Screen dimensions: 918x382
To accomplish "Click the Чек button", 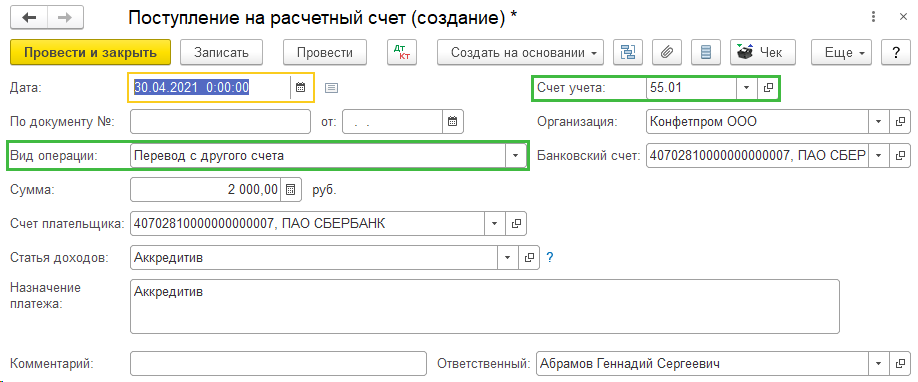I will tap(763, 52).
